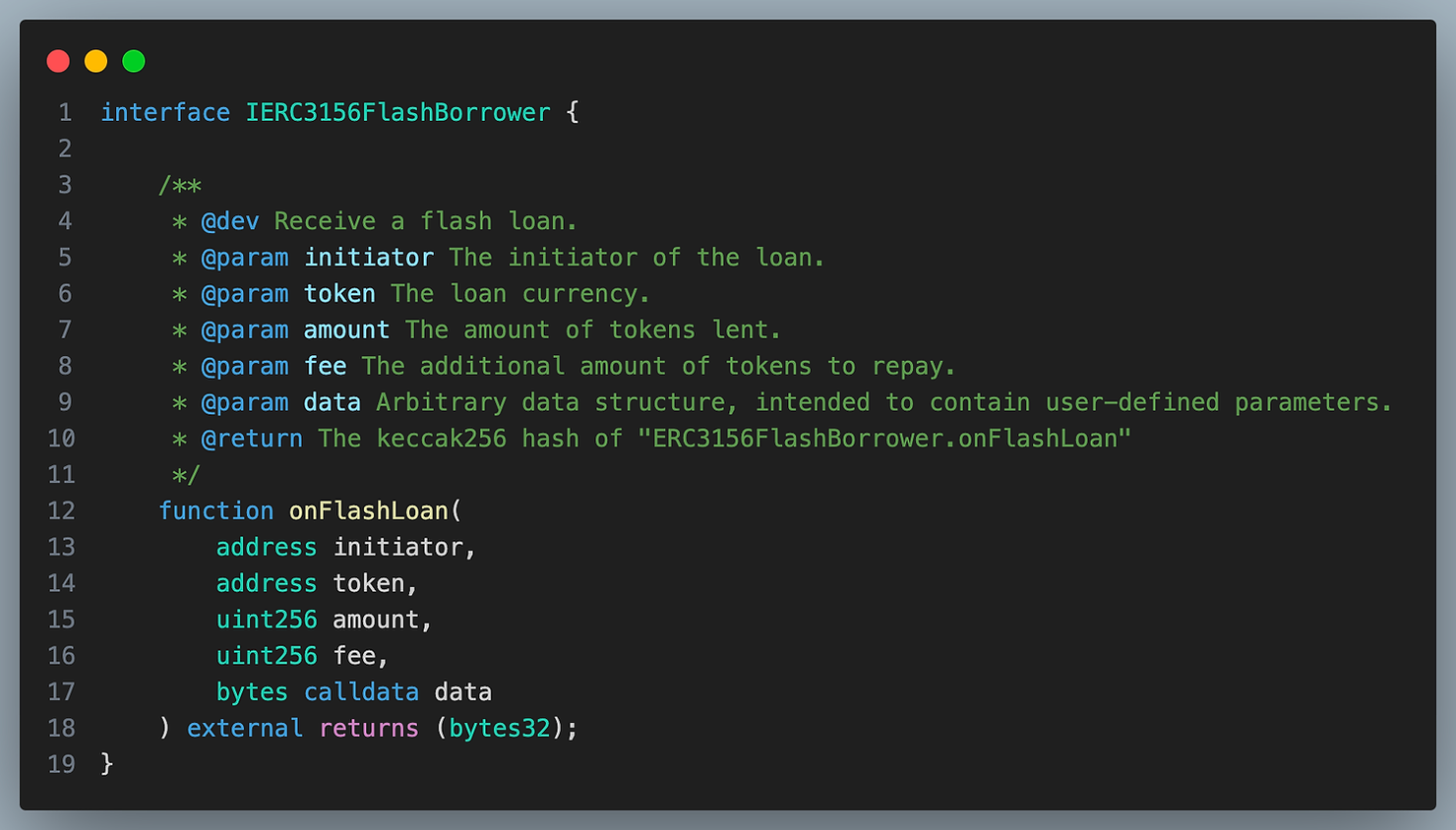The image size is (1456, 830).
Task: Click the red close dot
Action: [58, 61]
